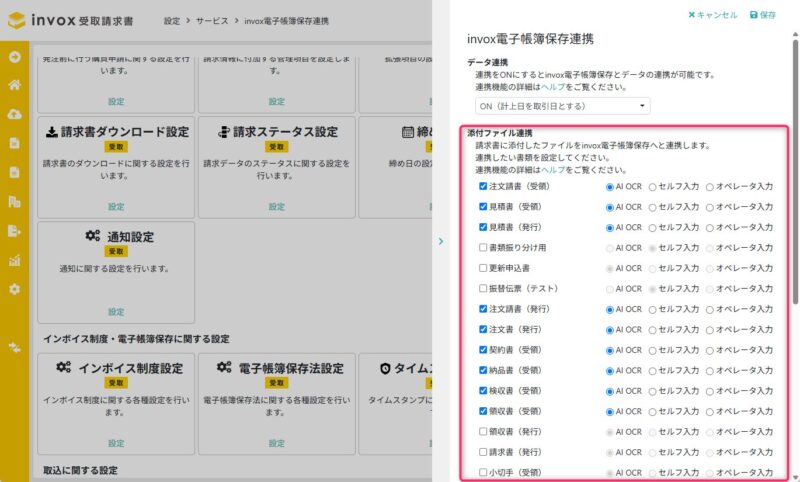Select セルフ入力 for 領収書（受領）

click(x=653, y=412)
